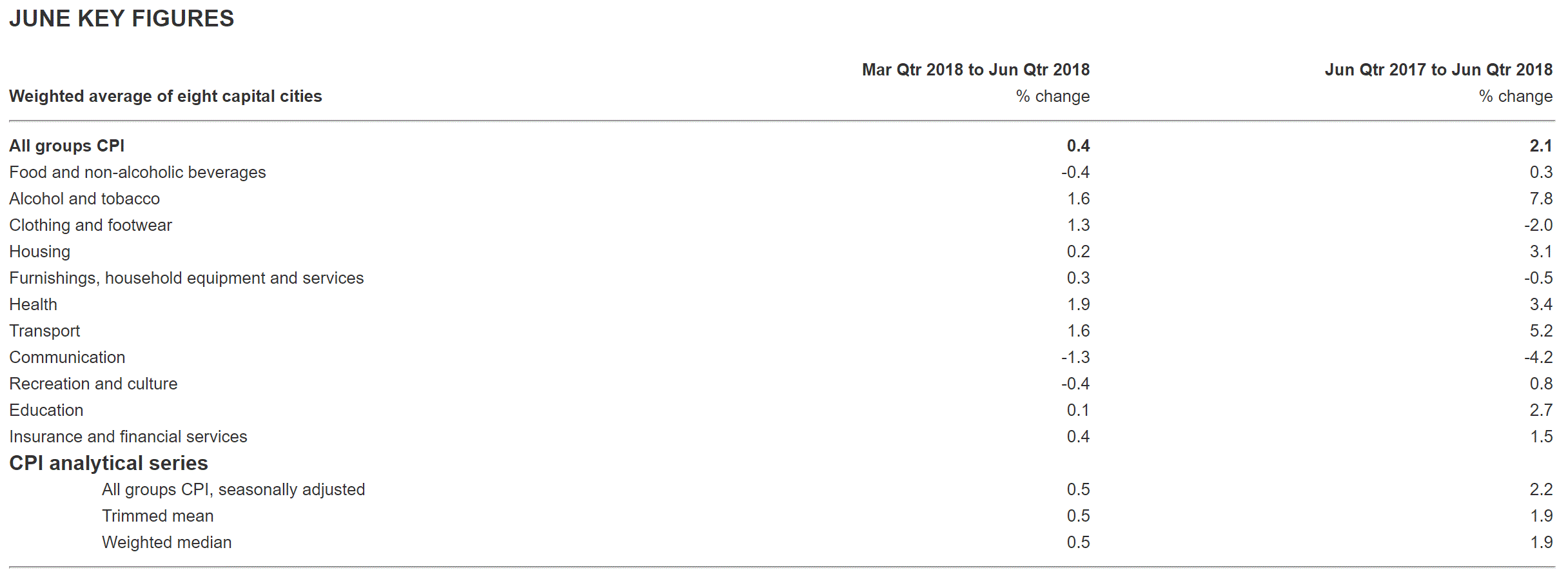The width and height of the screenshot is (1568, 579).
Task: Select the Transport row label
Action: 44,331
